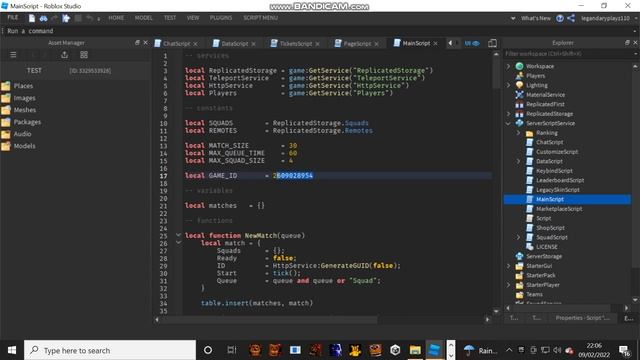
Task: Close the Asset Manager panel
Action: 145,42
